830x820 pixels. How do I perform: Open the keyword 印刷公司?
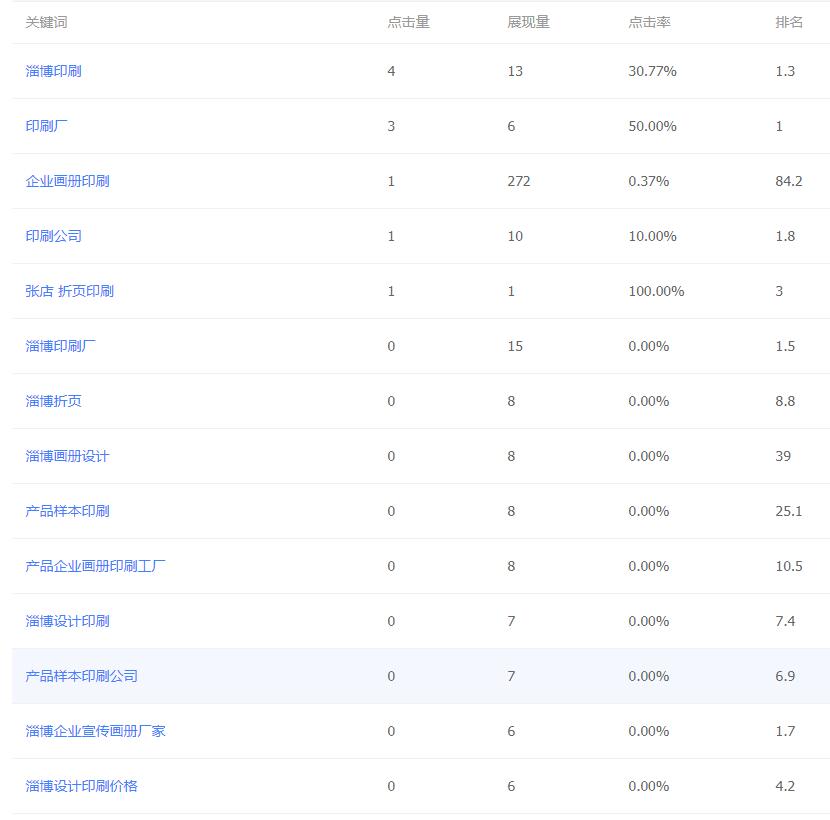pos(54,236)
